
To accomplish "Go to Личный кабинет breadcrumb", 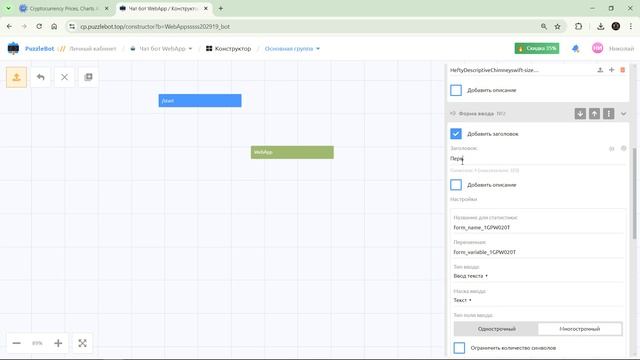I will tap(93, 49).
